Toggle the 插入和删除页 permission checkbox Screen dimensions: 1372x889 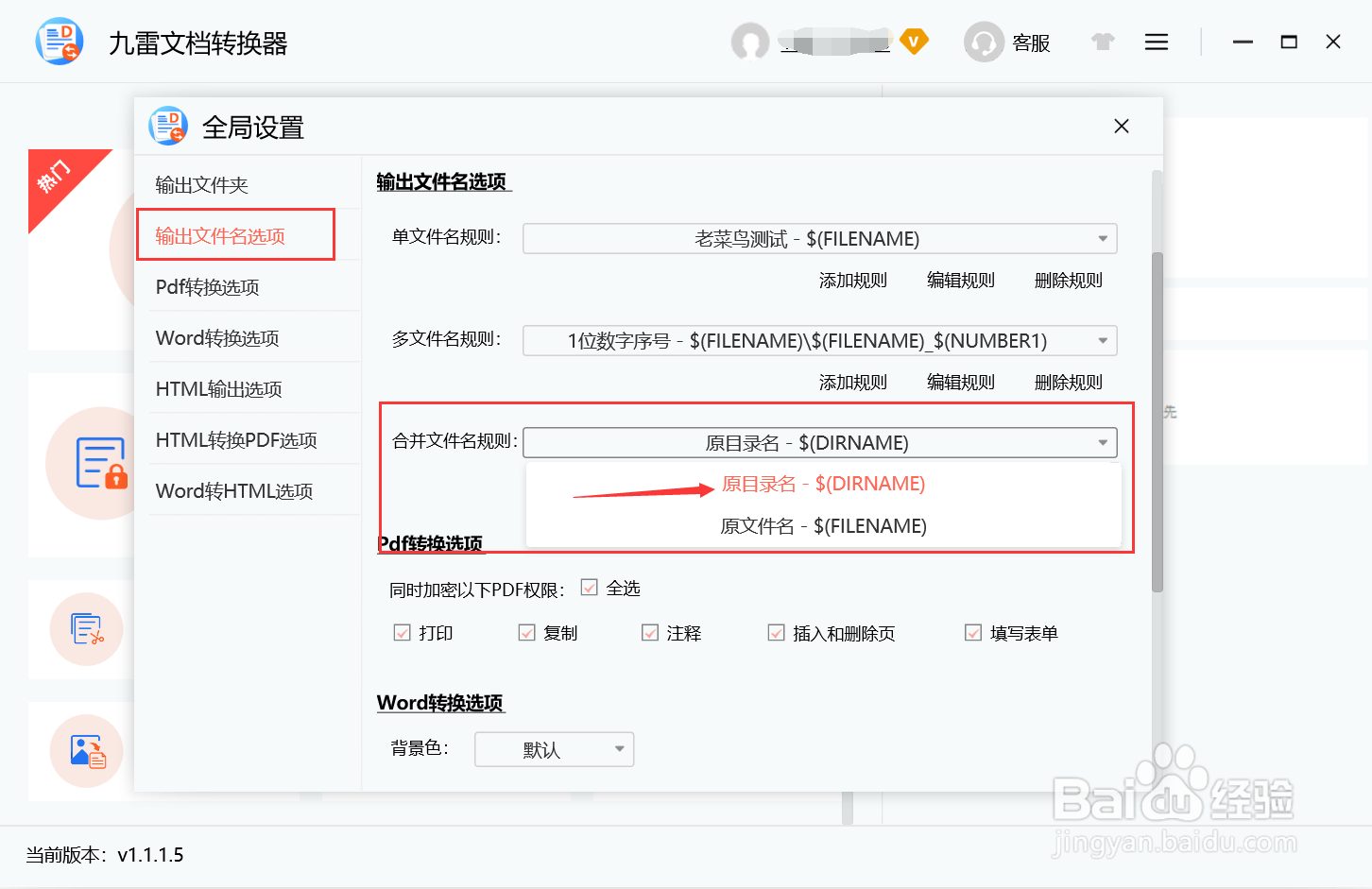point(777,633)
